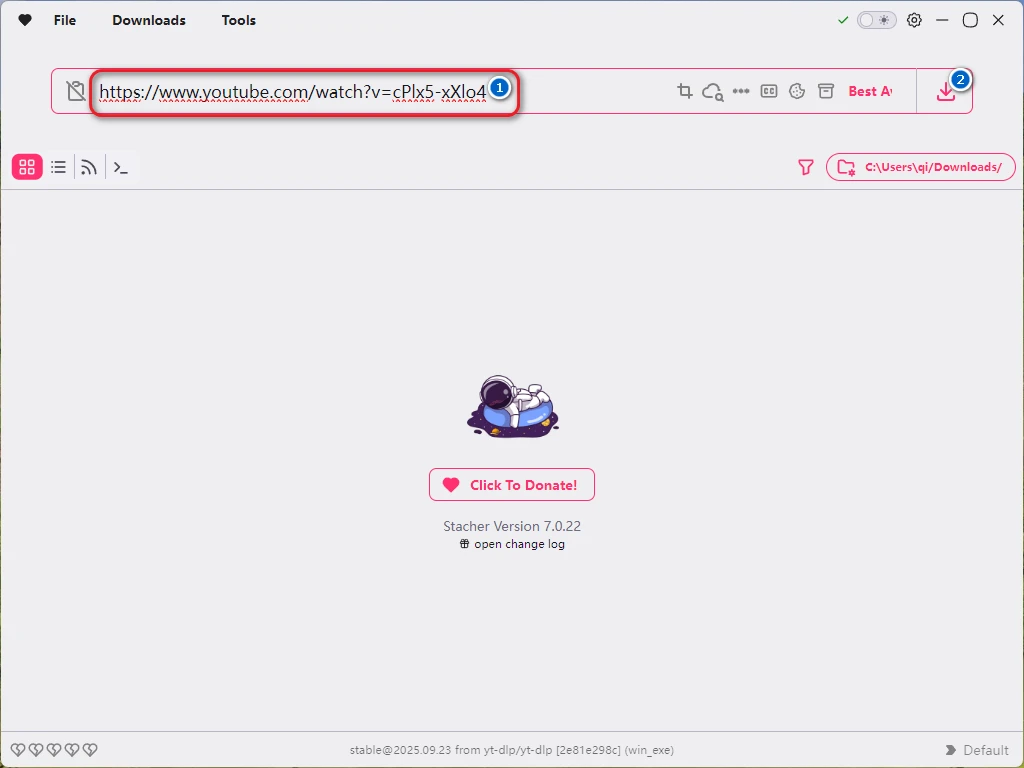Open the Downloads menu
Image resolution: width=1024 pixels, height=768 pixels.
(149, 20)
